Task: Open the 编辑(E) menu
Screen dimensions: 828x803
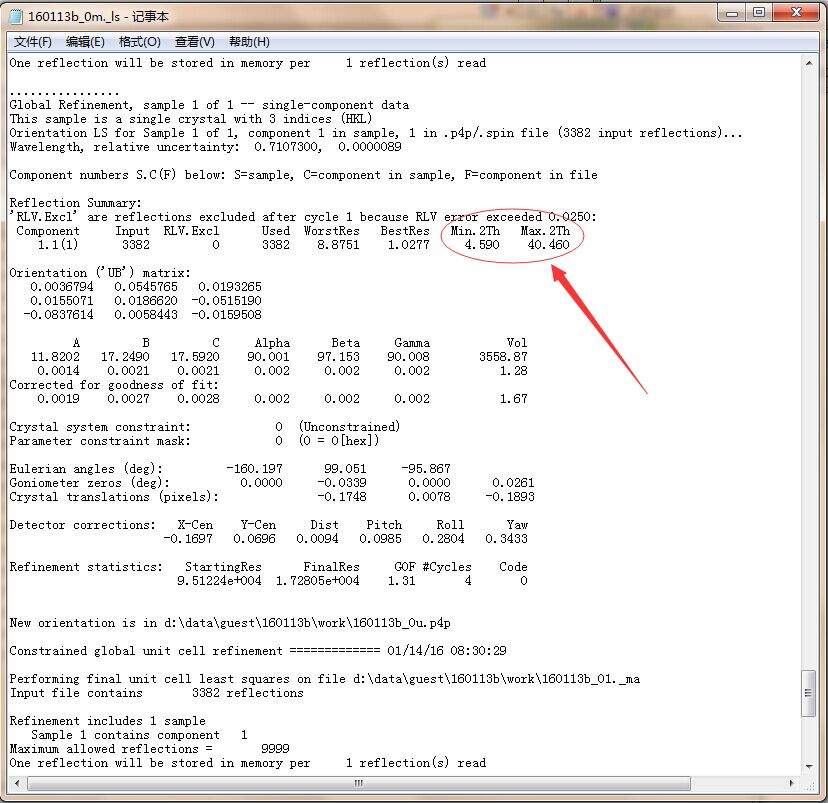Action: point(85,42)
